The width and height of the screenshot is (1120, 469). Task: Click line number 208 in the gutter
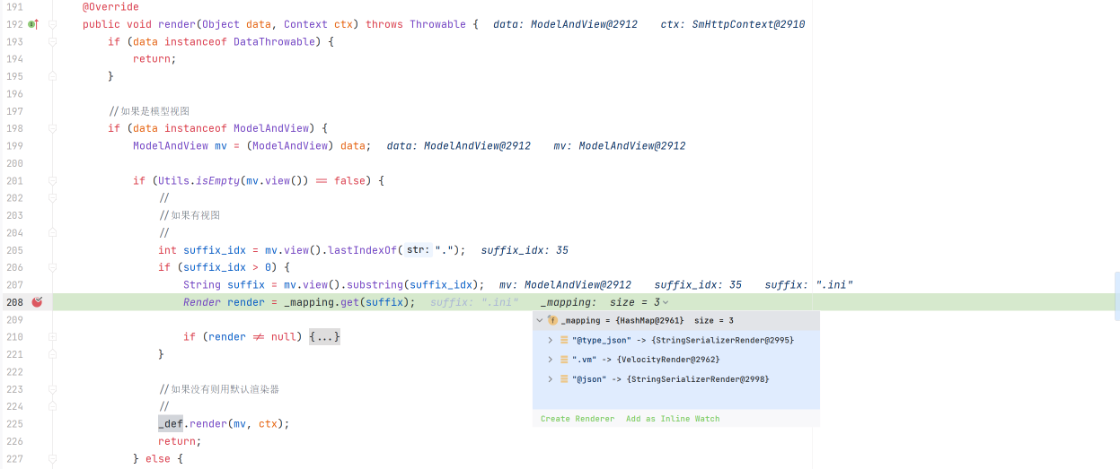(14, 302)
